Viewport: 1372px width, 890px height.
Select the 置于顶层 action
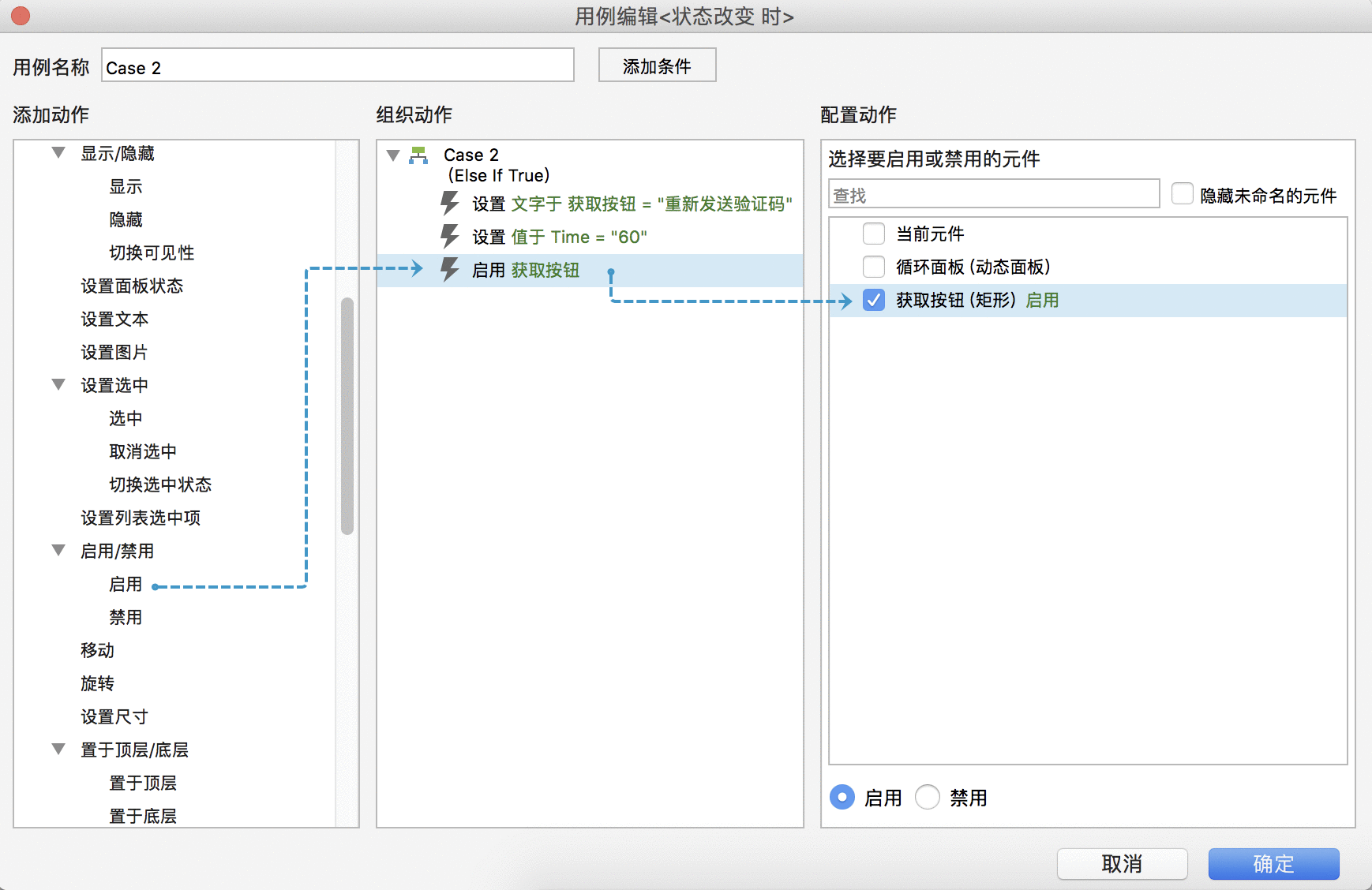tap(143, 783)
